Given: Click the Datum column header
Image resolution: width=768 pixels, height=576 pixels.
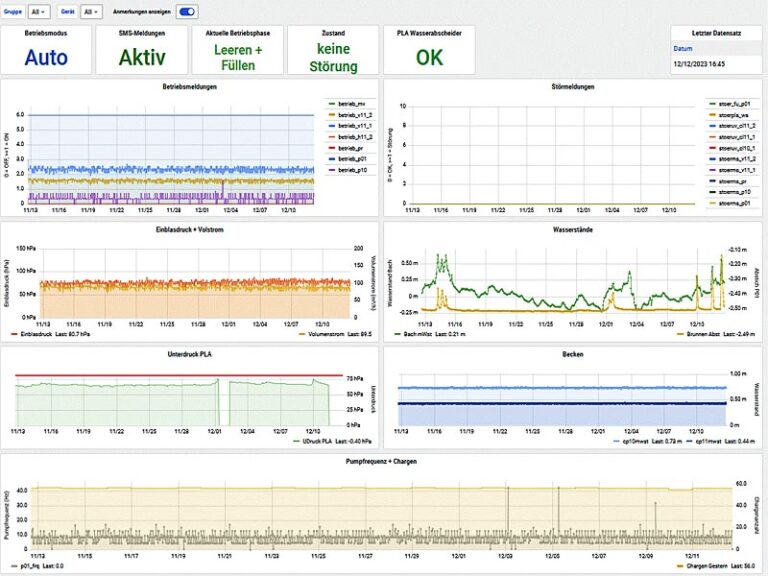Looking at the screenshot, I should point(682,48).
